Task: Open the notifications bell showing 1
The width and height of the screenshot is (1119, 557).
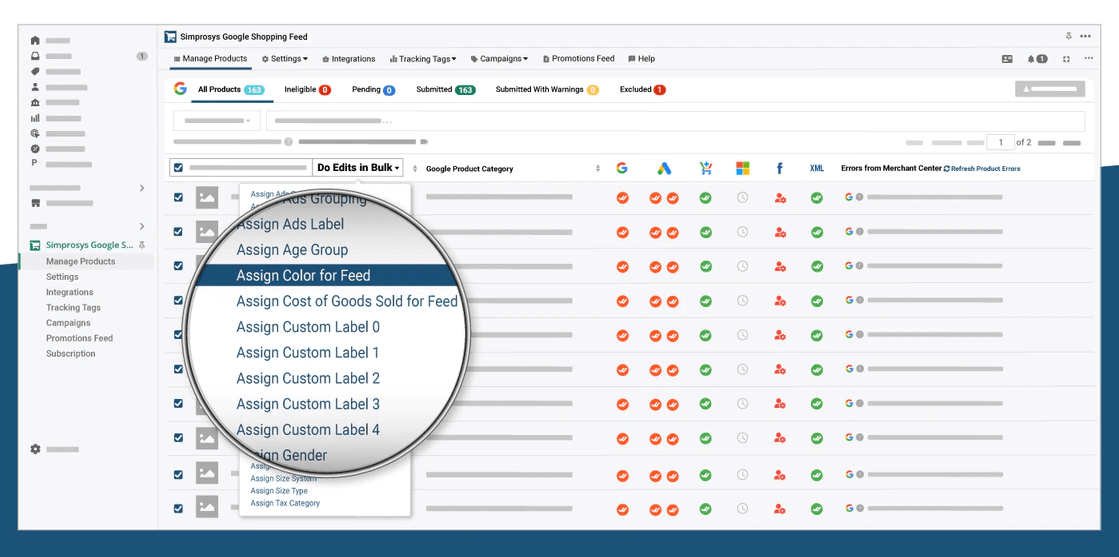Action: tap(1037, 59)
